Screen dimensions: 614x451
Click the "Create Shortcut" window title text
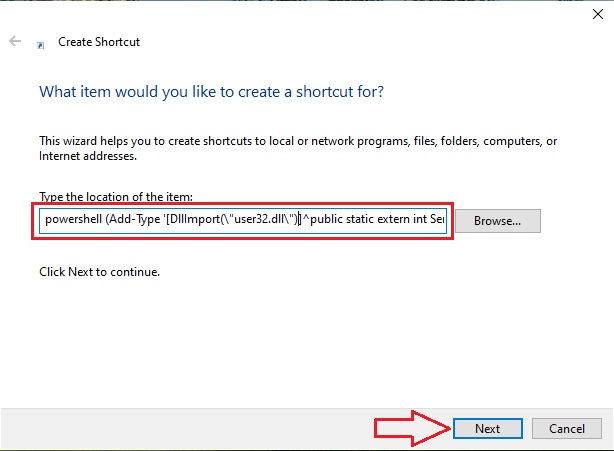tap(99, 42)
